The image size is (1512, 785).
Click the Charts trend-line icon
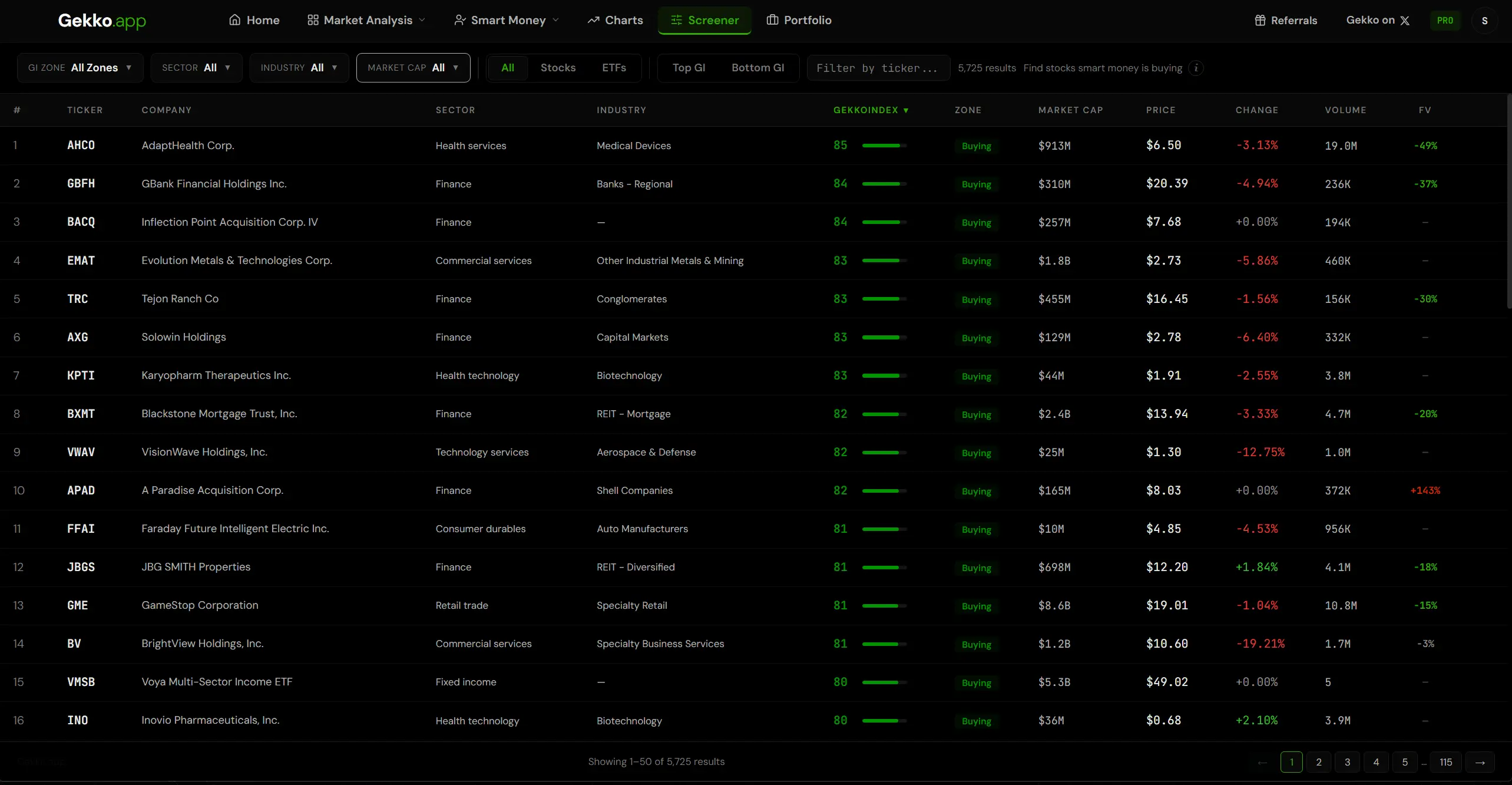pyautogui.click(x=593, y=20)
